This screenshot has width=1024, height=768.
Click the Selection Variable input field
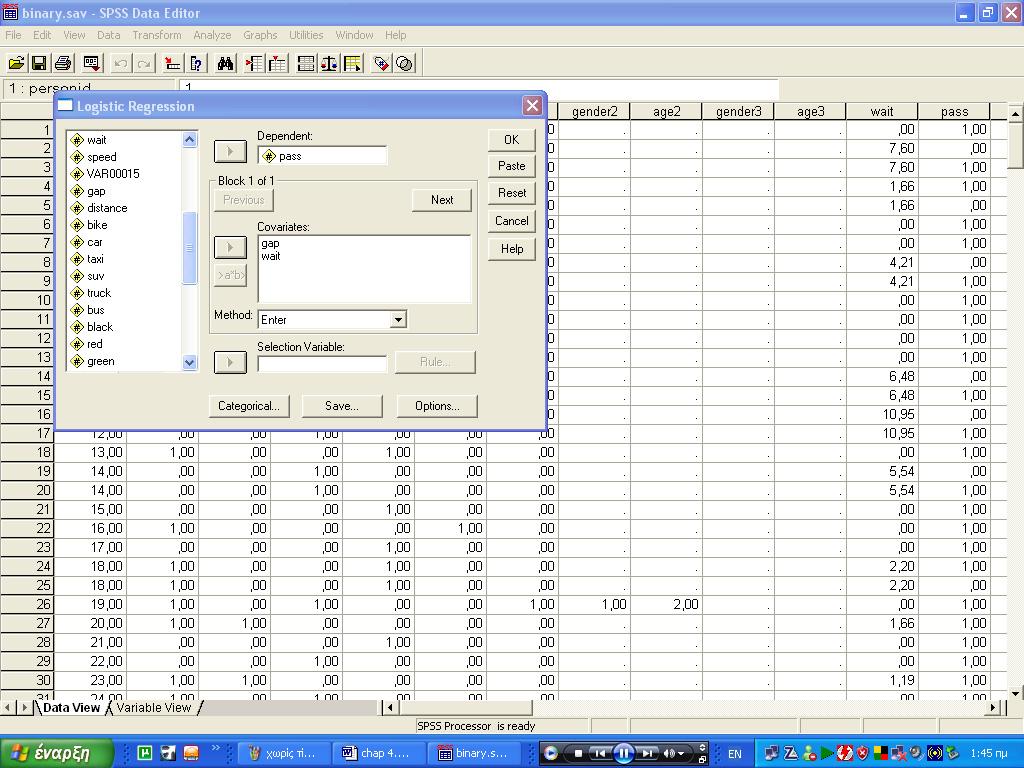[322, 364]
